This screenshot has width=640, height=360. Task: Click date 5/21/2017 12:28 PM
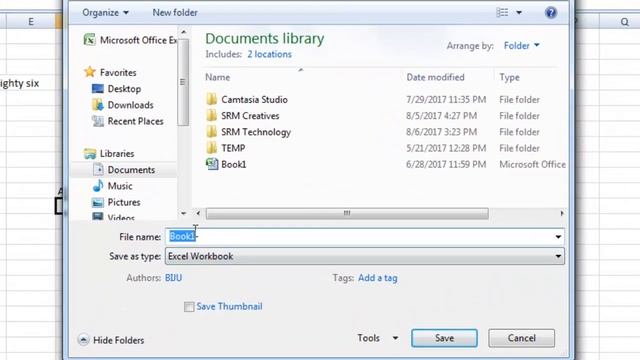tap(446, 148)
